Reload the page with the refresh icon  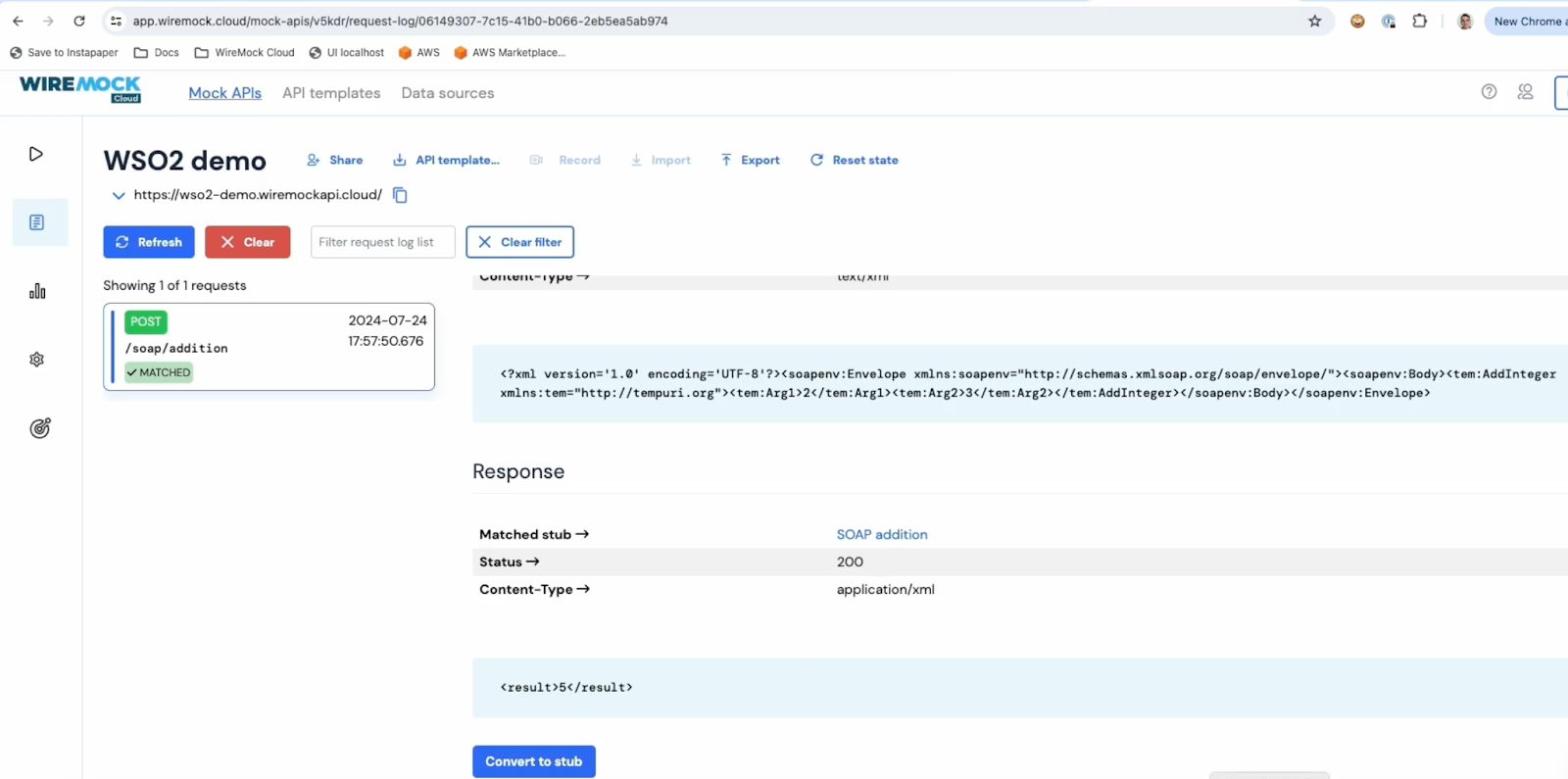79,21
